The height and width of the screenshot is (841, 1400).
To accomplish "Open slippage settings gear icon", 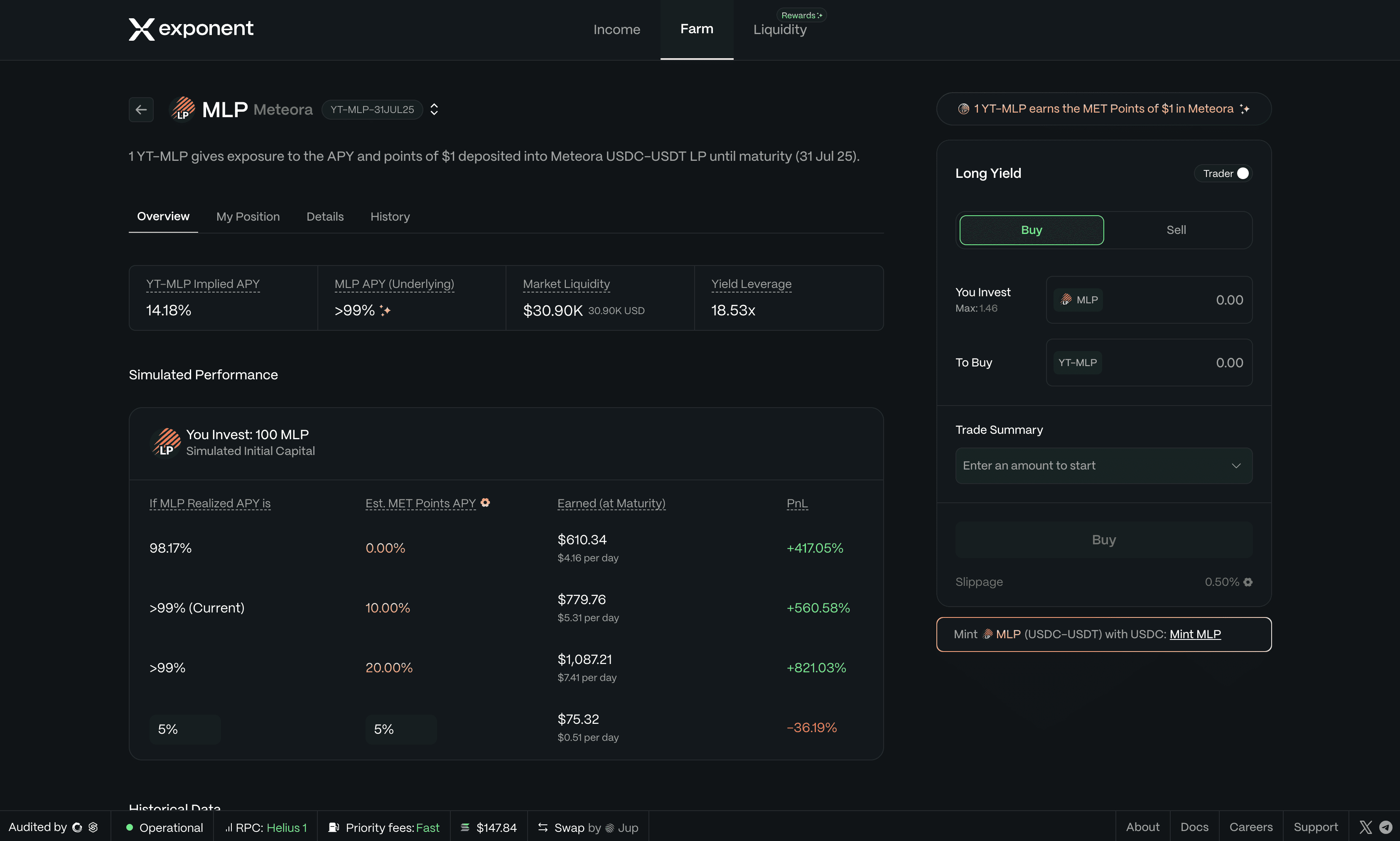I will [1248, 582].
